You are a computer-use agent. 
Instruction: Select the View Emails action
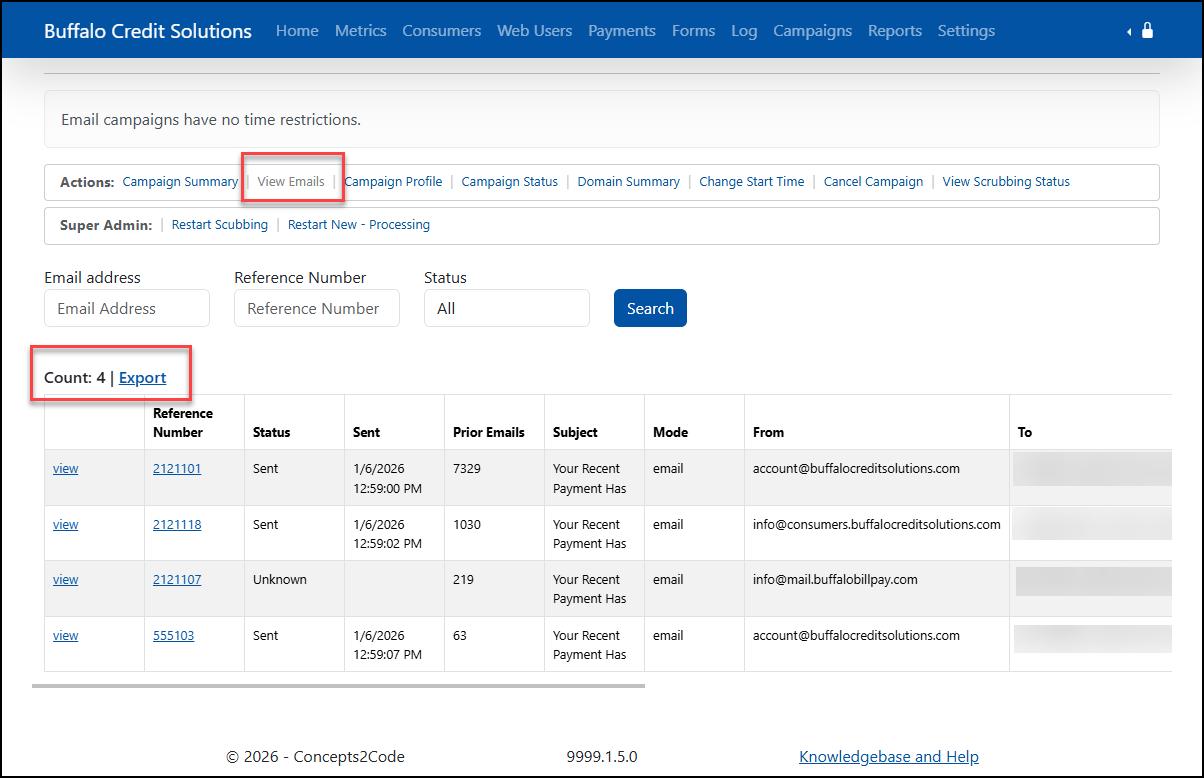[291, 182]
